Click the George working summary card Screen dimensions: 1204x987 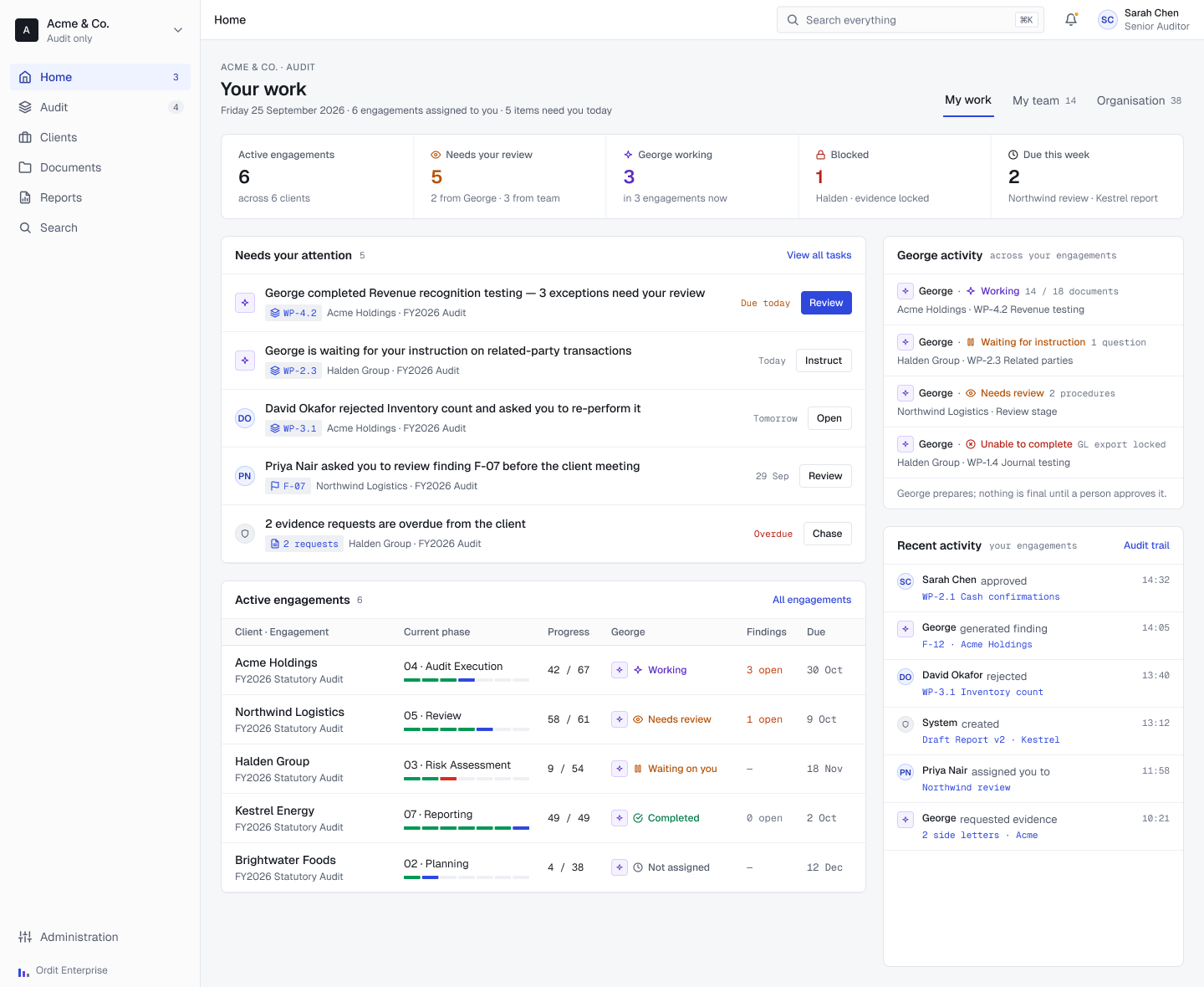point(702,176)
